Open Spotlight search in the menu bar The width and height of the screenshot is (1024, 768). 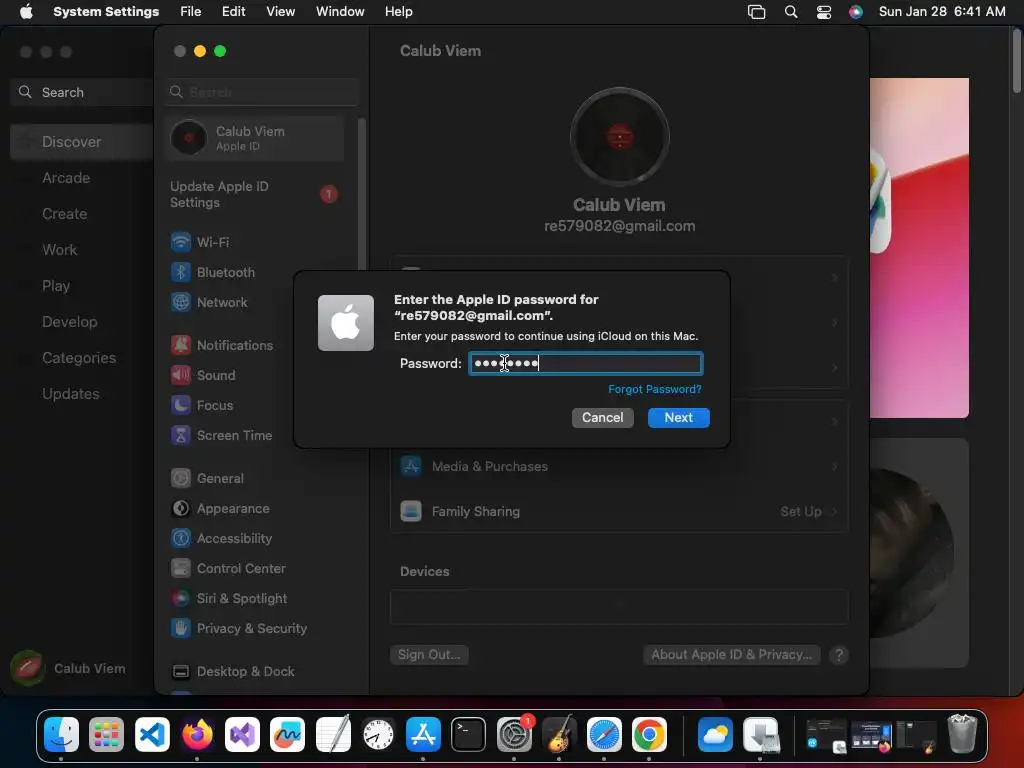[x=791, y=12]
